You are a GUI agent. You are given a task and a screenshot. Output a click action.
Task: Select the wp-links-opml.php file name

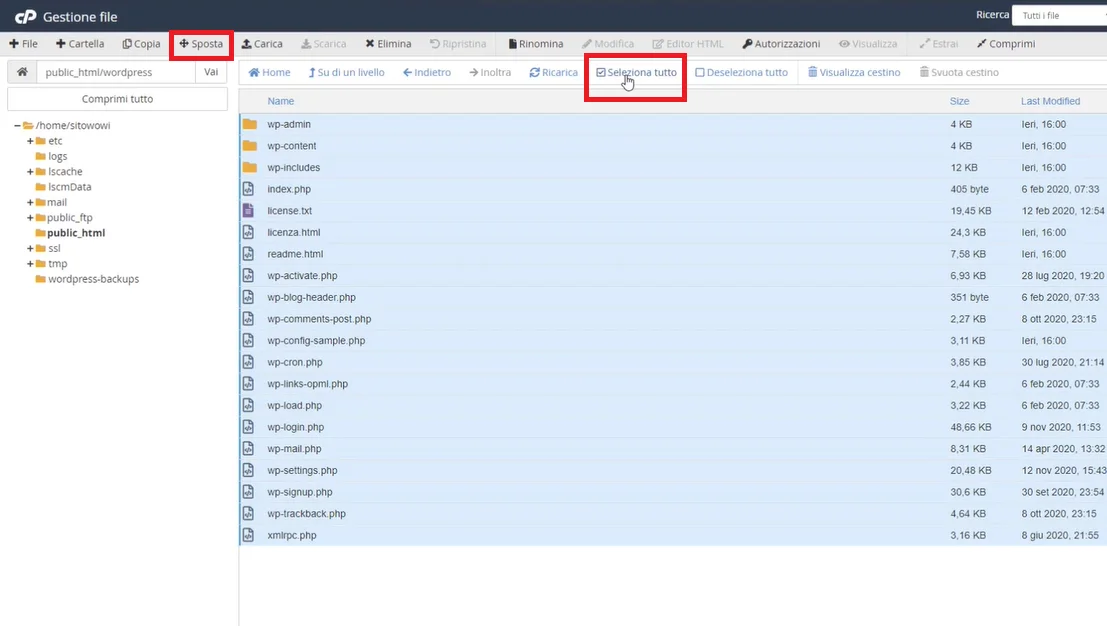pos(307,384)
